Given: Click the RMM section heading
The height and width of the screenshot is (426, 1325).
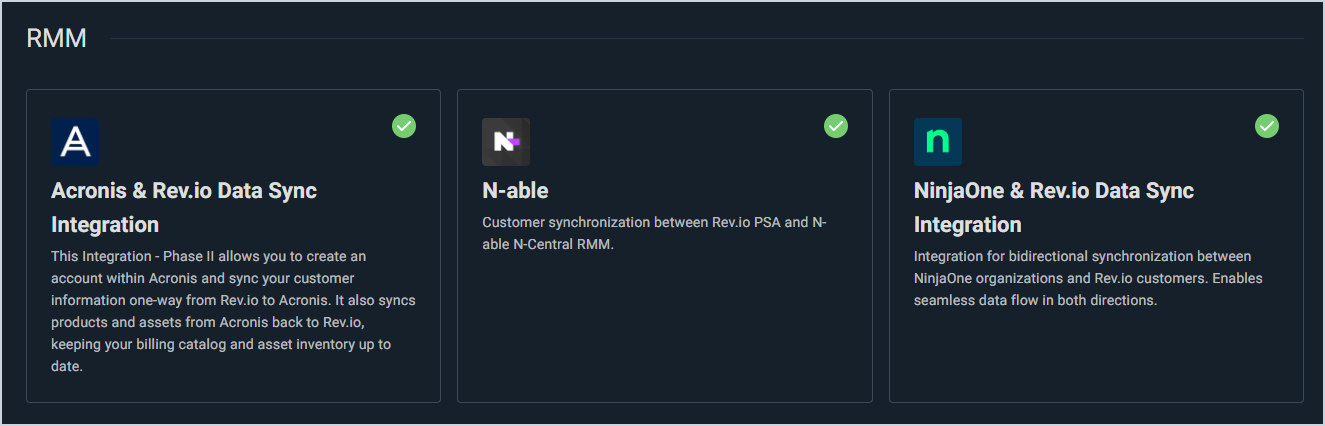Looking at the screenshot, I should click(56, 39).
